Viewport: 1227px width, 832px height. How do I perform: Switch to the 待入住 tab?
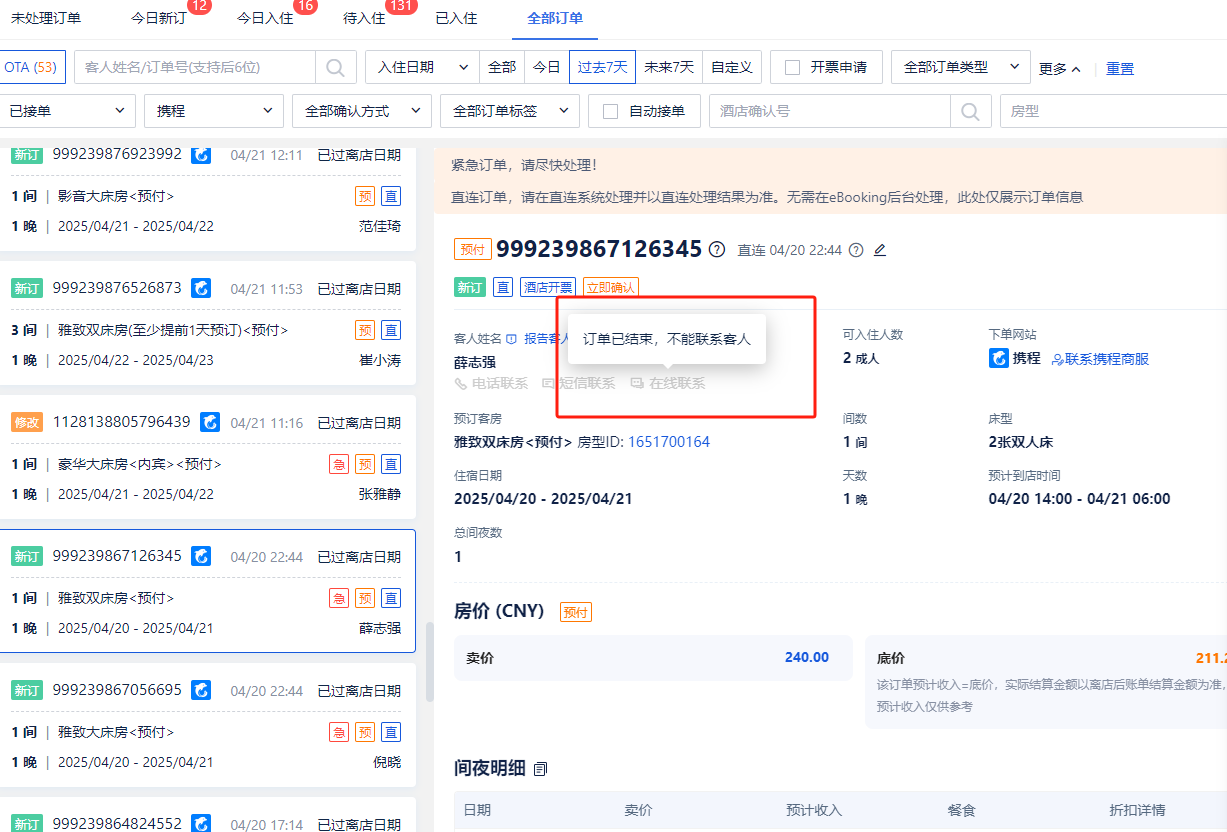coord(364,18)
